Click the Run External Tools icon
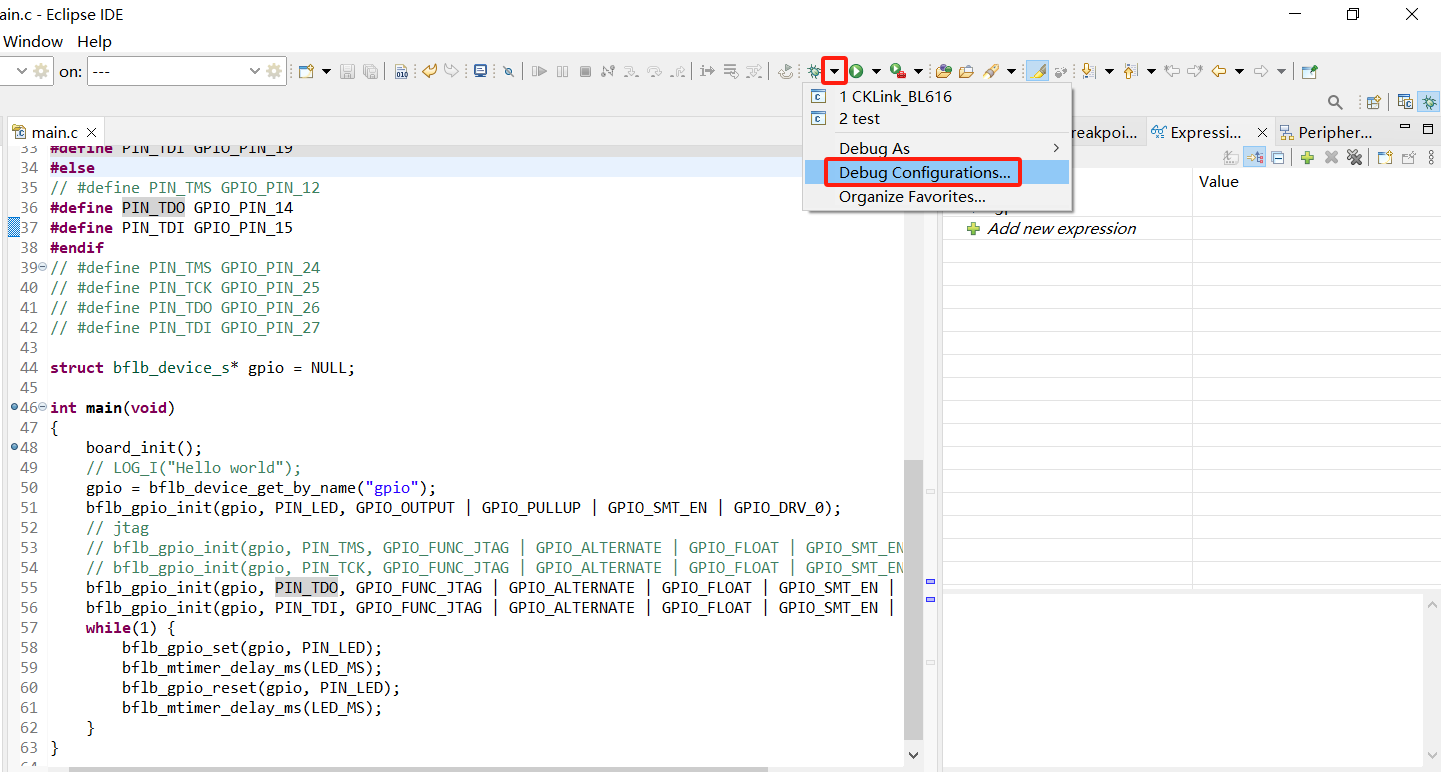Screen dimensions: 1441x772 click(898, 71)
